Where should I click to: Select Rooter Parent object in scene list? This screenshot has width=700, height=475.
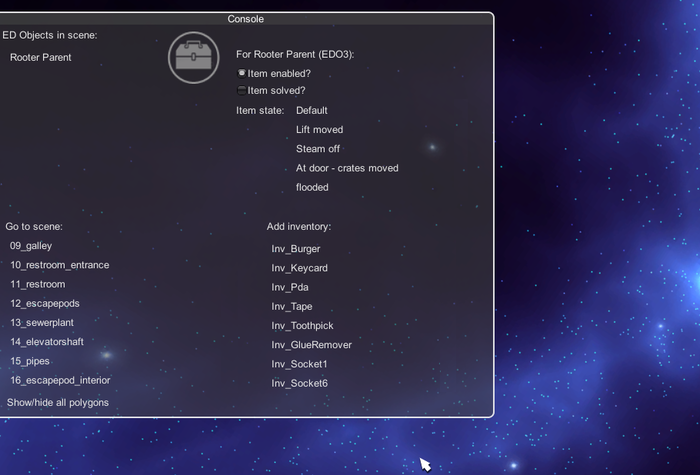click(41, 58)
